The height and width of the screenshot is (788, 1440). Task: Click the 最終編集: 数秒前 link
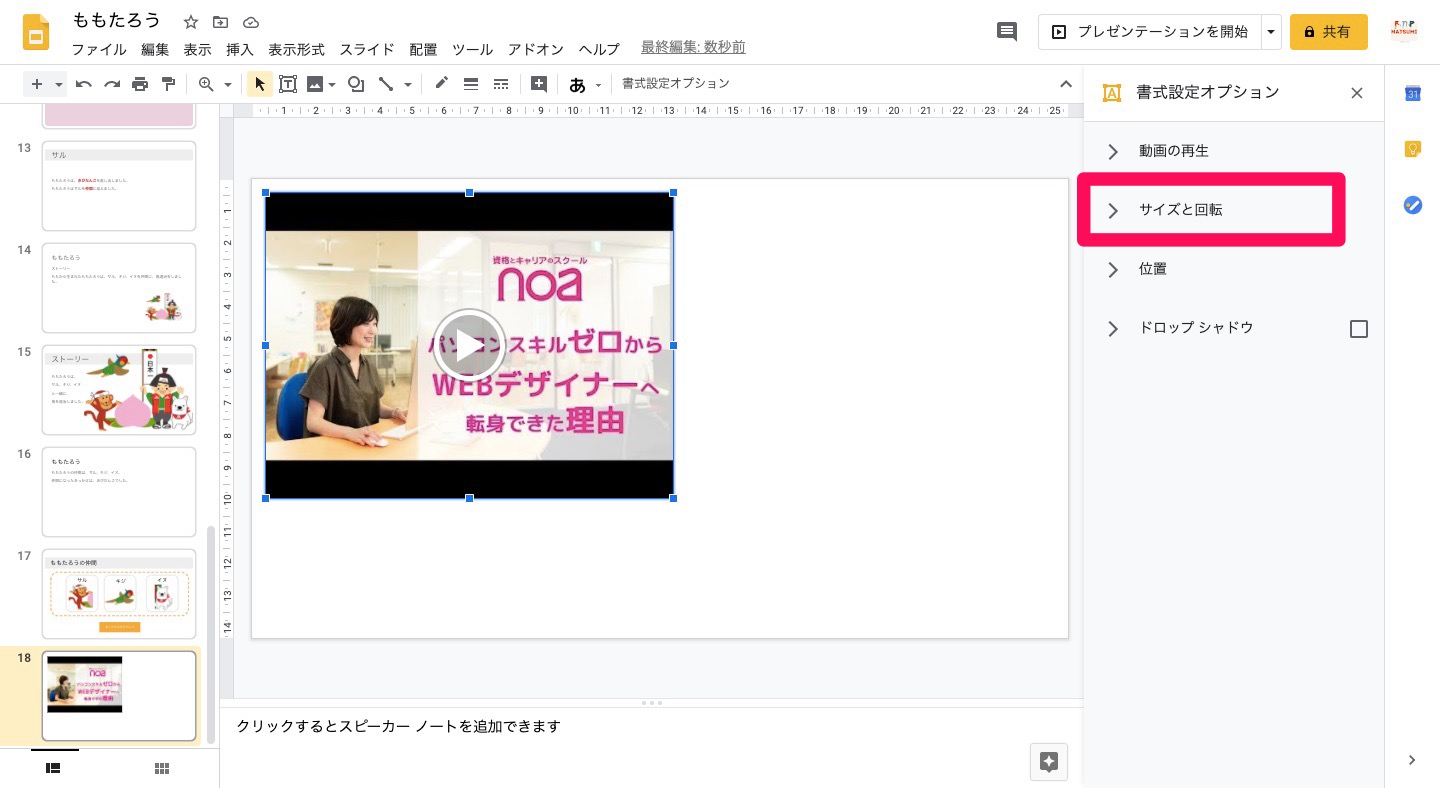coord(693,48)
